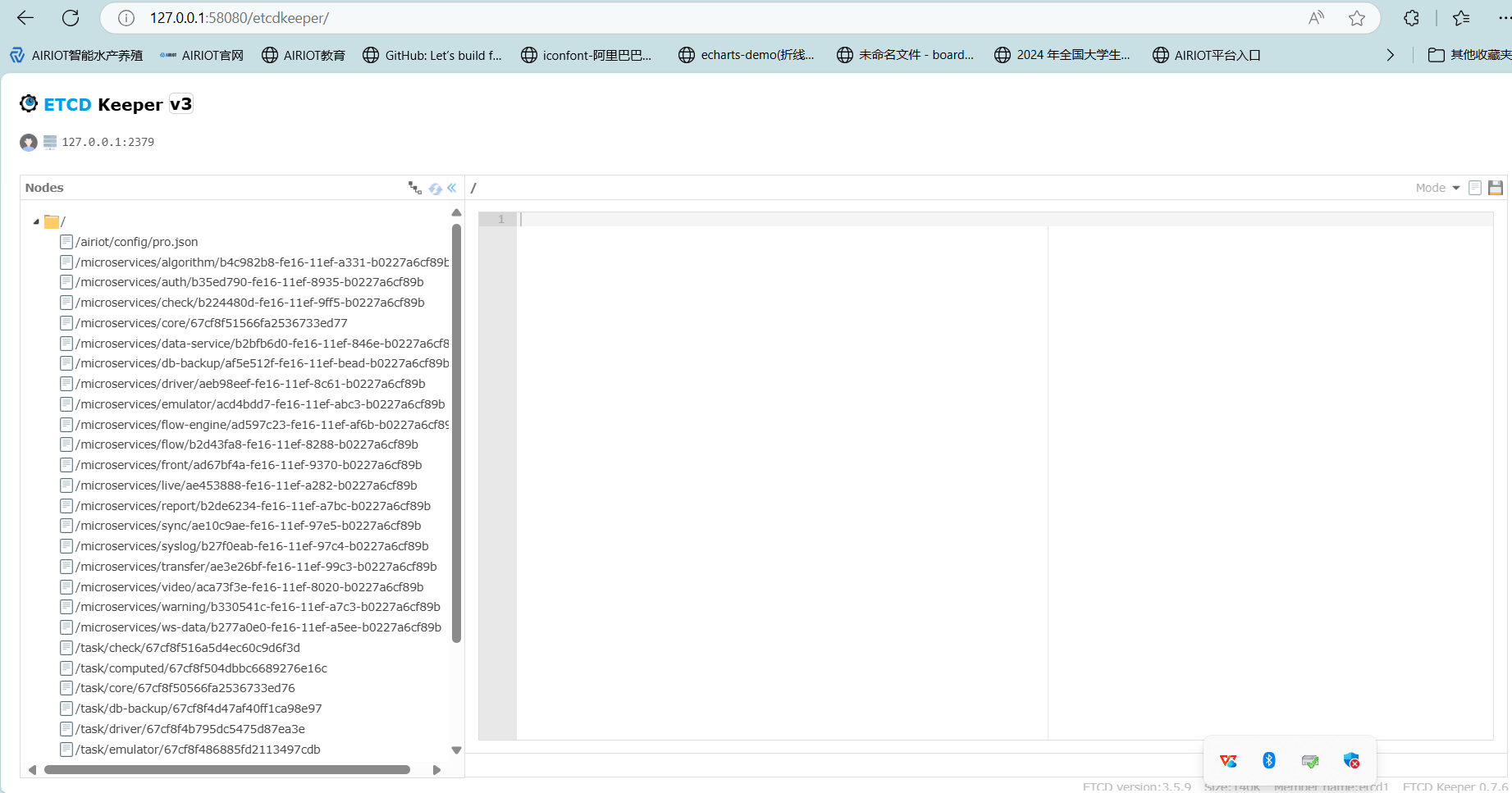
Task: Select the /airiot/config/pro.json node
Action: coord(136,242)
